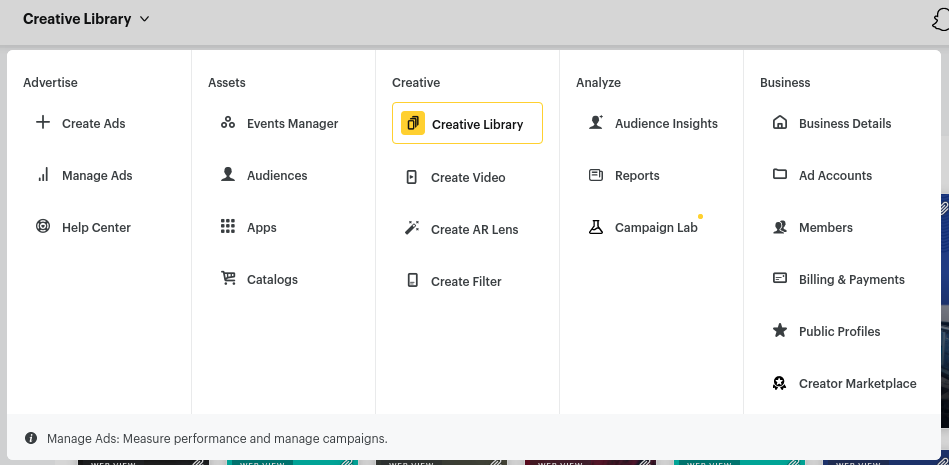949x465 pixels.
Task: Click the yellow Creative Library icon
Action: (x=413, y=123)
